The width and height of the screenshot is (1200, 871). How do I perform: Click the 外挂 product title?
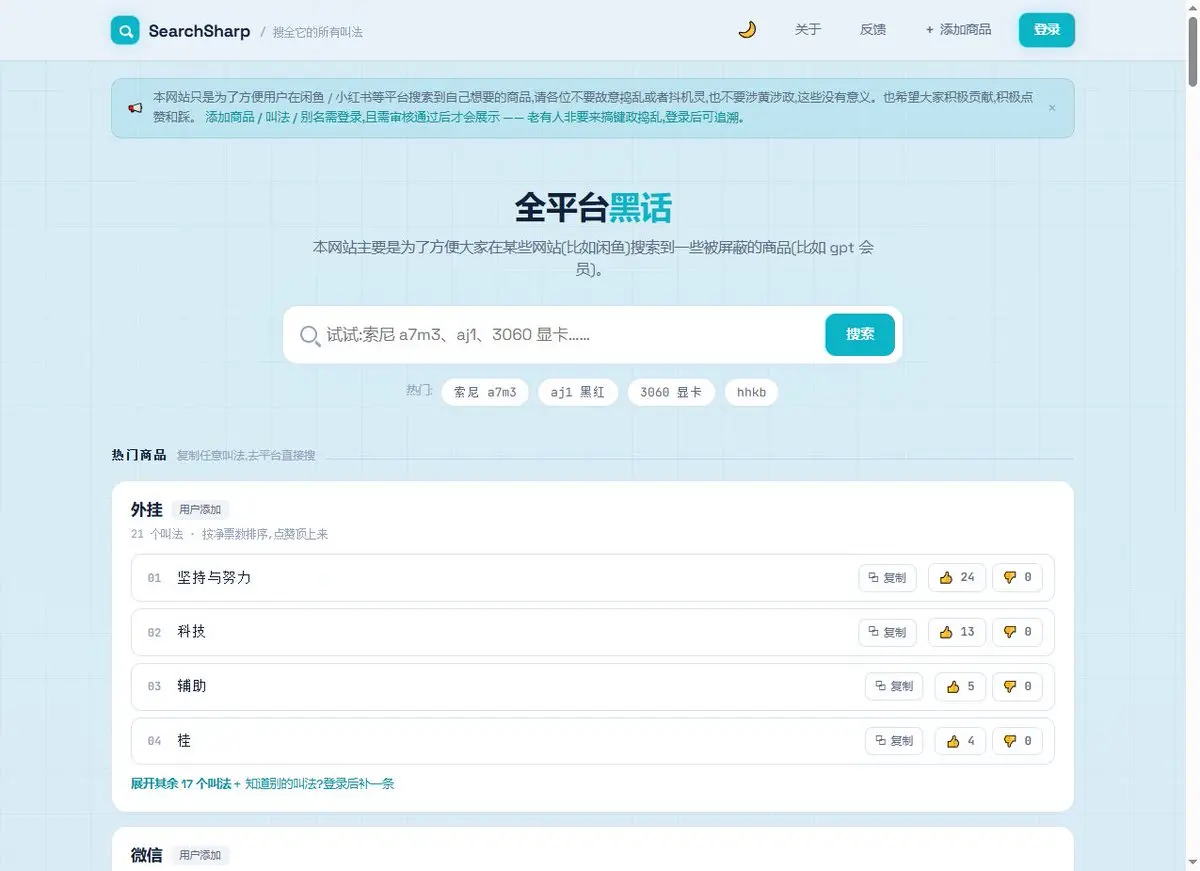tap(147, 510)
